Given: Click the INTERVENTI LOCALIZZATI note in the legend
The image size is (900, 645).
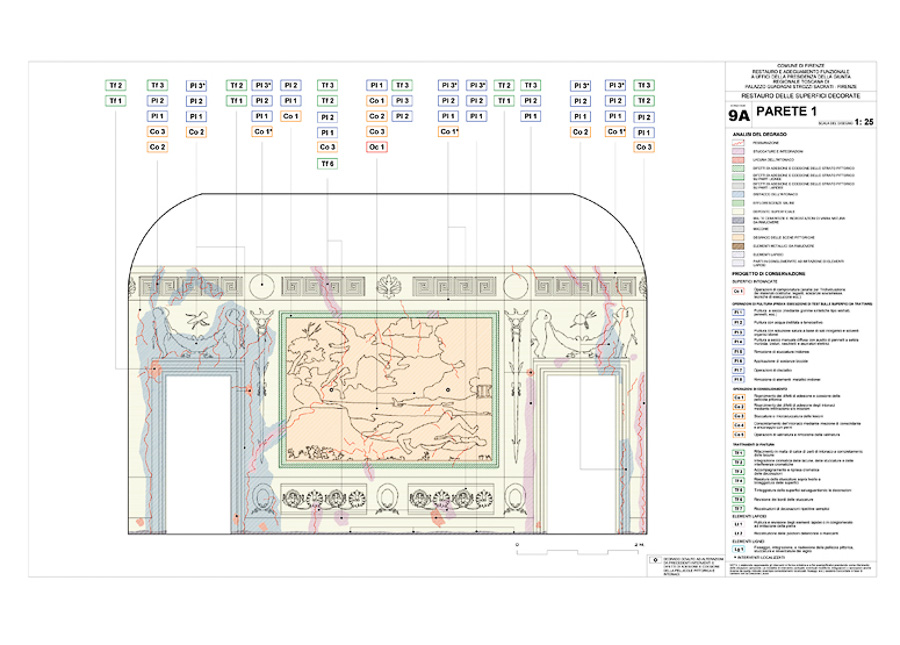Looking at the screenshot, I should 761,557.
